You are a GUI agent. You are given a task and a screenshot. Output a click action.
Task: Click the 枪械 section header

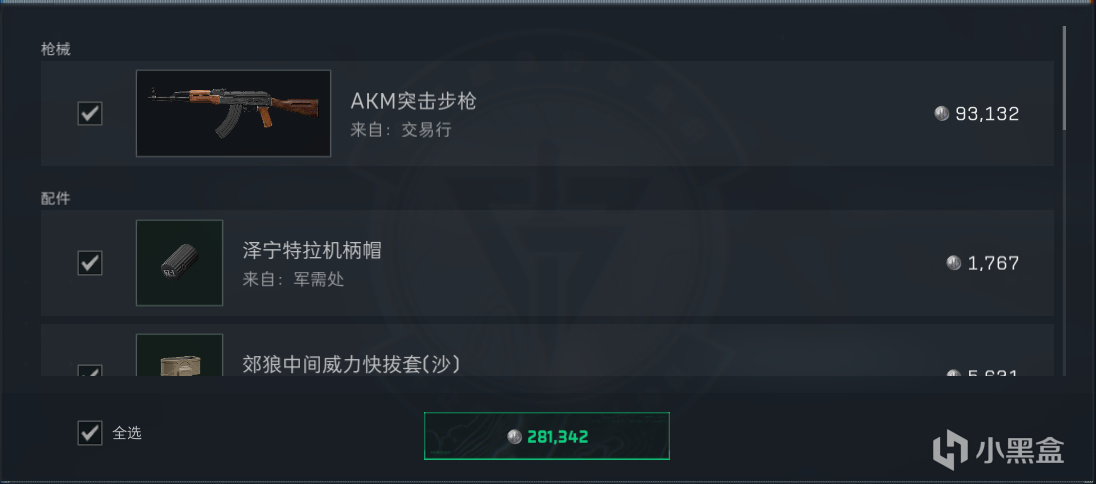[55, 50]
